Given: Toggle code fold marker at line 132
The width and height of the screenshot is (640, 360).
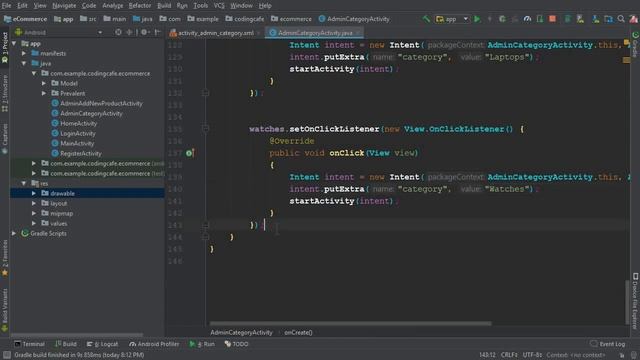Looking at the screenshot, I should [205, 93].
